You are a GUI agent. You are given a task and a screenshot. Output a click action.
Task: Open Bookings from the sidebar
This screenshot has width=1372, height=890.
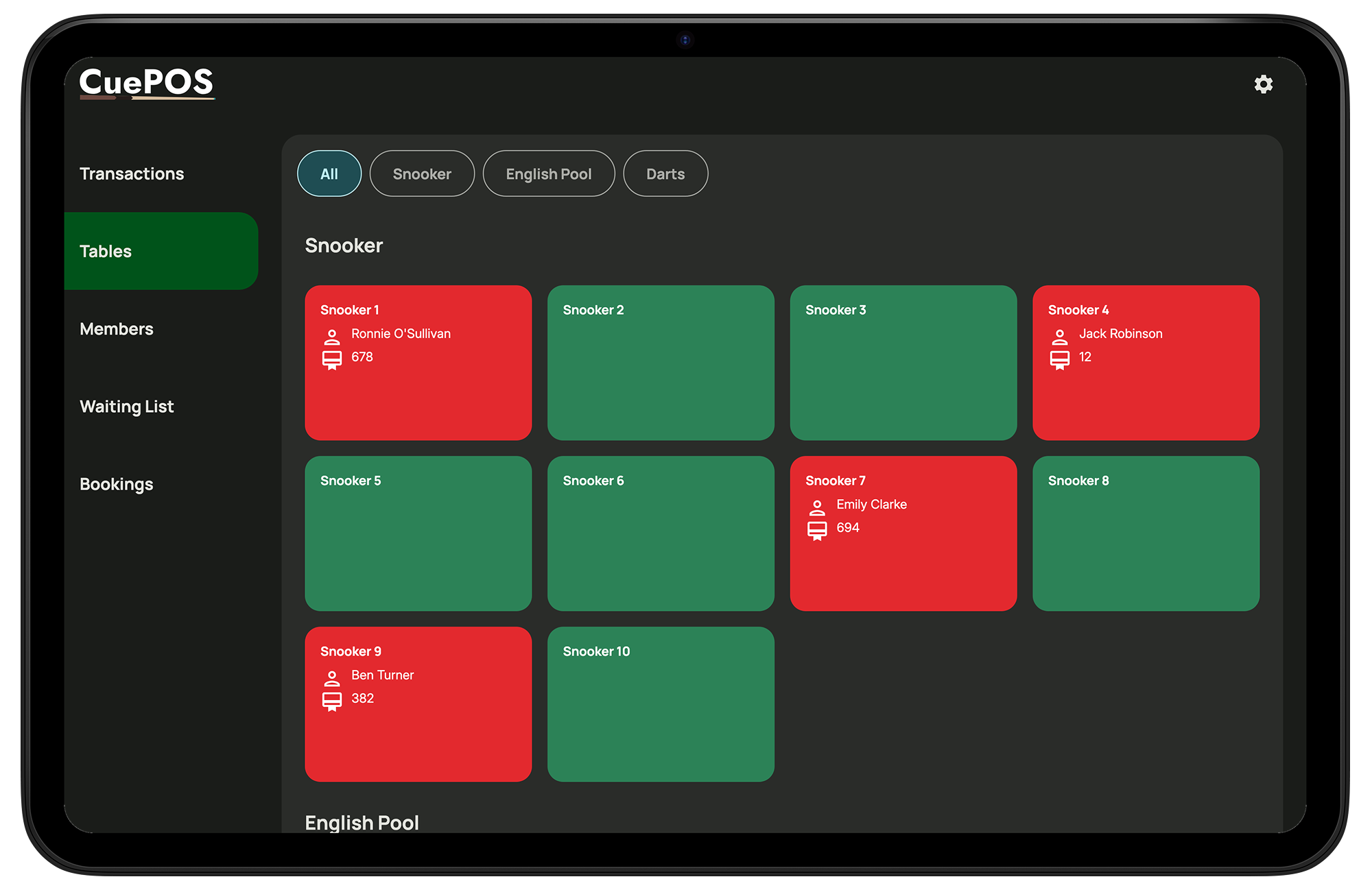[x=117, y=484]
